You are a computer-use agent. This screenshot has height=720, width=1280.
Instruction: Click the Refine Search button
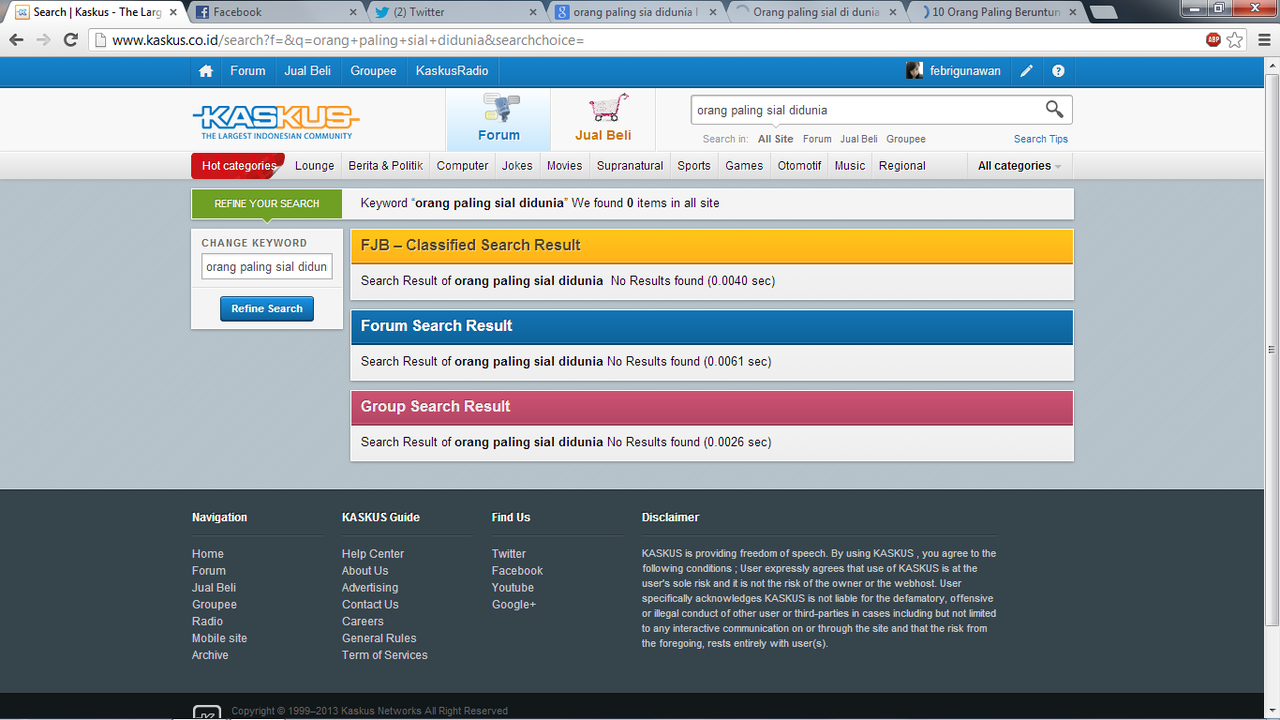click(x=267, y=309)
